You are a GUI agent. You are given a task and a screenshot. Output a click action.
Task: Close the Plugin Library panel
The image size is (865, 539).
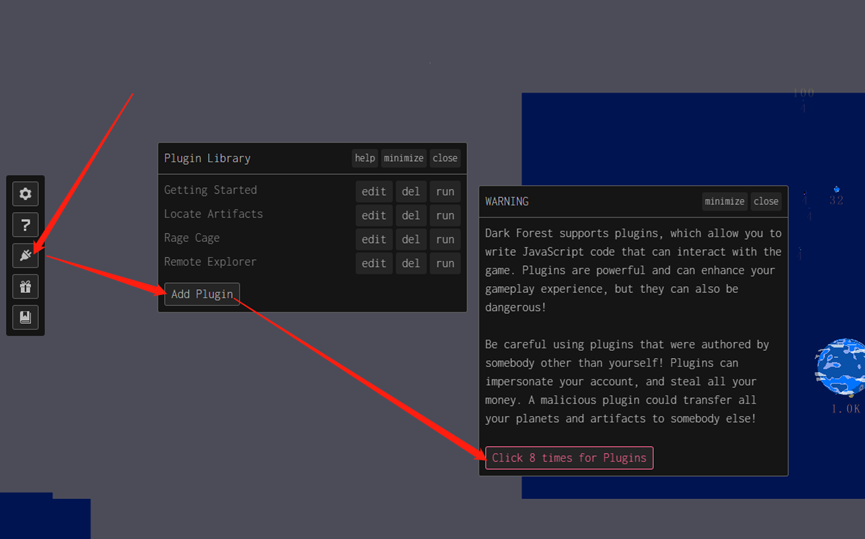point(445,158)
